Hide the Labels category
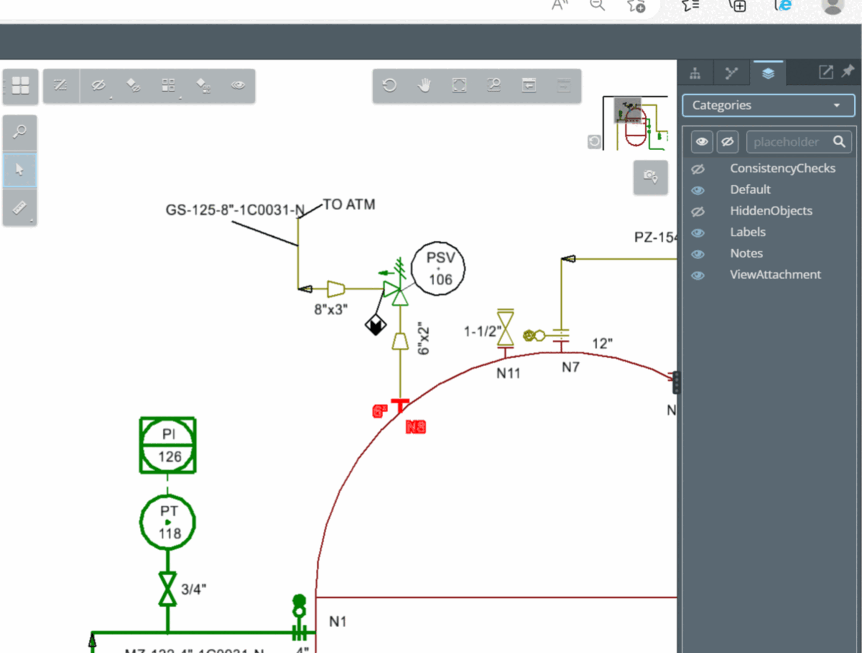The height and width of the screenshot is (653, 862). [698, 233]
